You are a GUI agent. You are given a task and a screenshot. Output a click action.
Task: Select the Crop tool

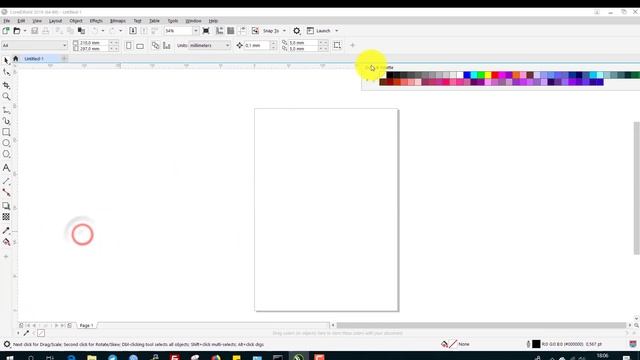coord(6,85)
